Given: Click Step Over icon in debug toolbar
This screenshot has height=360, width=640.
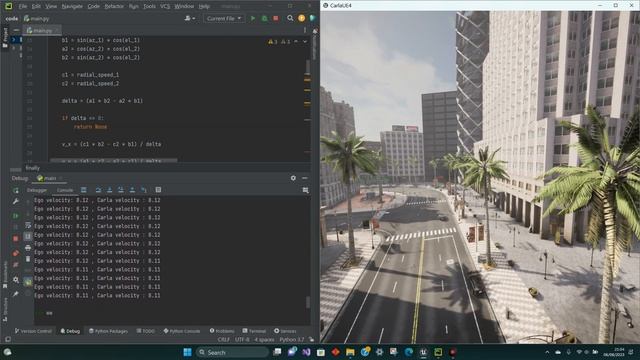Looking at the screenshot, I should [x=98, y=190].
